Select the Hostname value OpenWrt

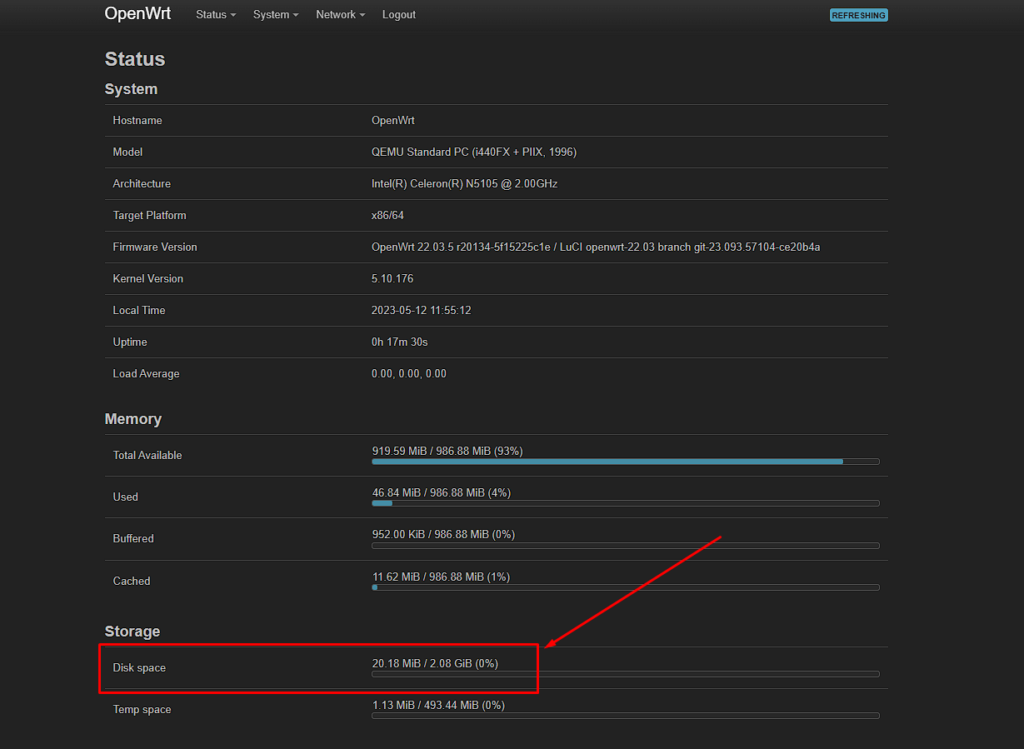click(x=392, y=120)
